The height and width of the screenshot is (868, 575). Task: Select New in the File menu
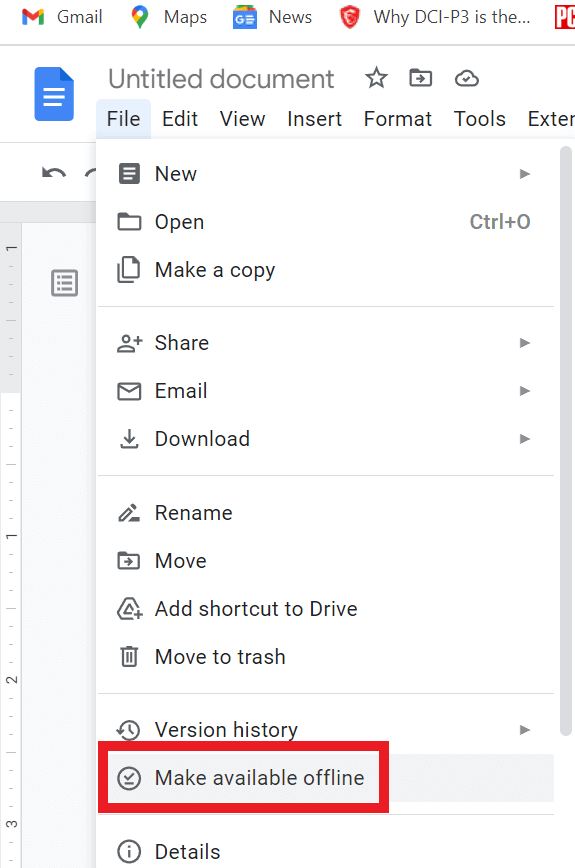[x=325, y=174]
